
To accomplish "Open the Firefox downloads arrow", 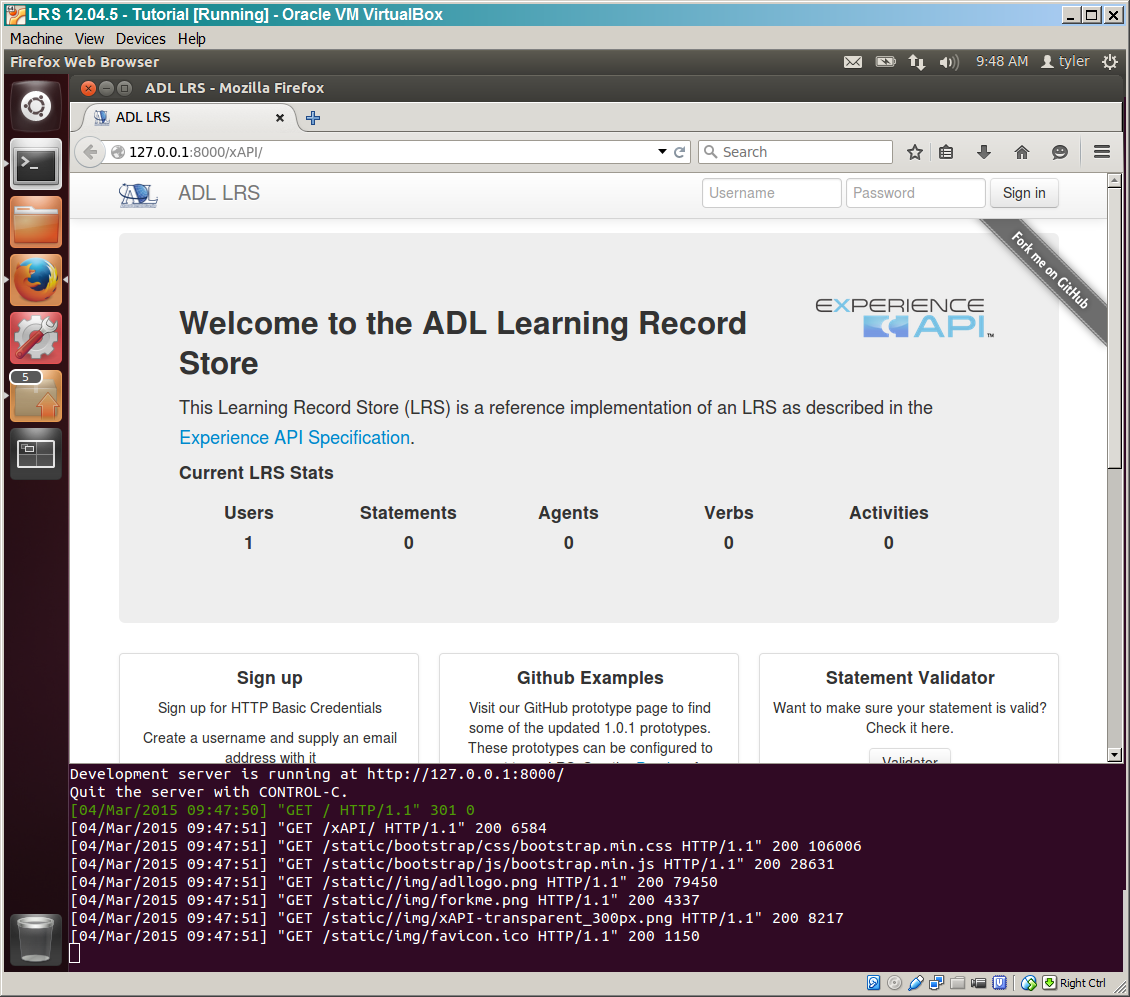I will click(x=984, y=152).
